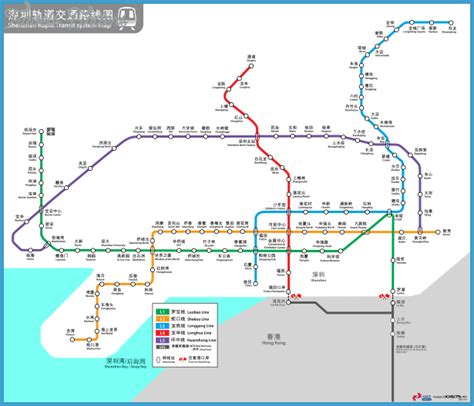Select the Futian Checkpoint station marker
The height and width of the screenshot is (406, 474).
point(288,291)
